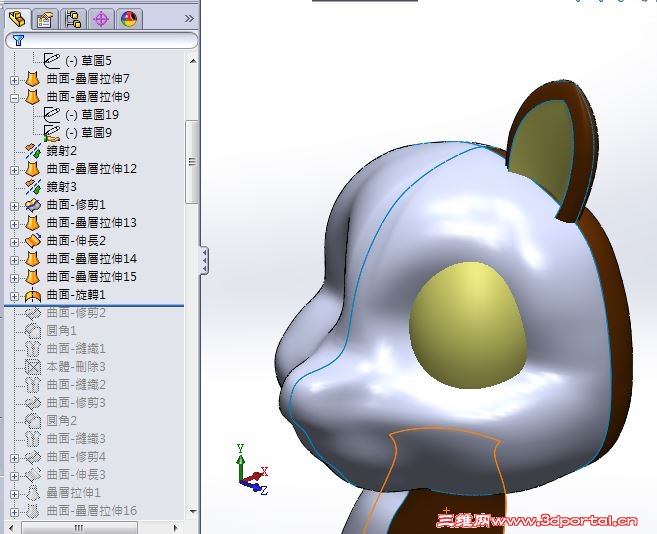Expand the 曲面-修剪1 feature

[x=14, y=206]
